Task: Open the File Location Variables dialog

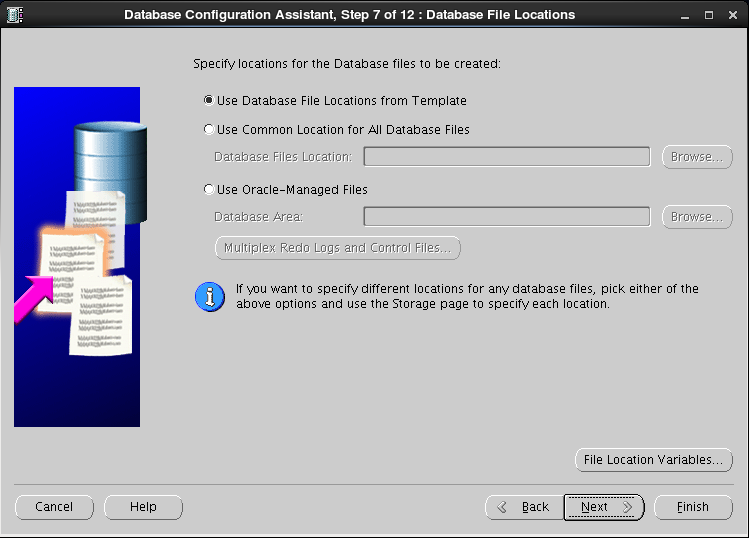Action: tap(653, 460)
